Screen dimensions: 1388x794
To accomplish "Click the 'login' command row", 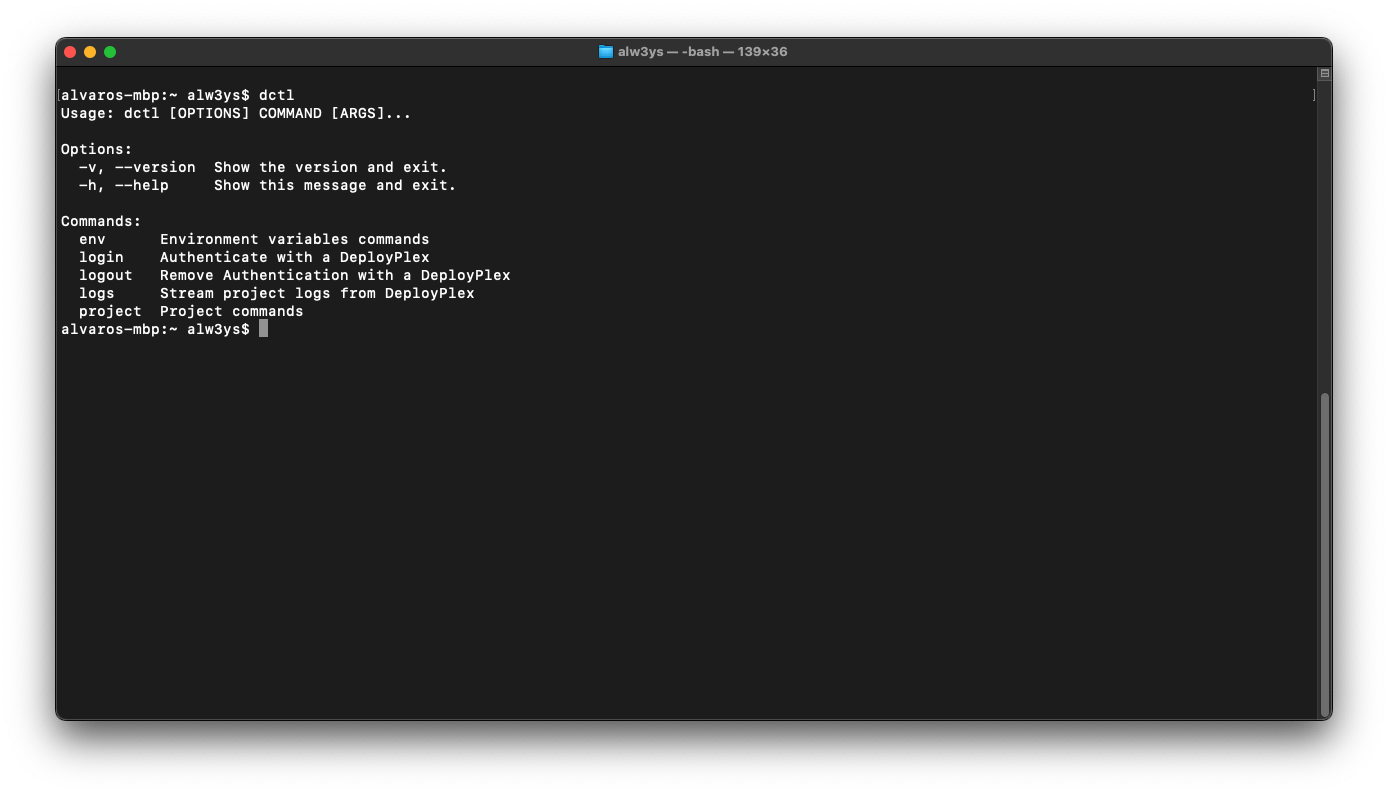I will [x=254, y=257].
